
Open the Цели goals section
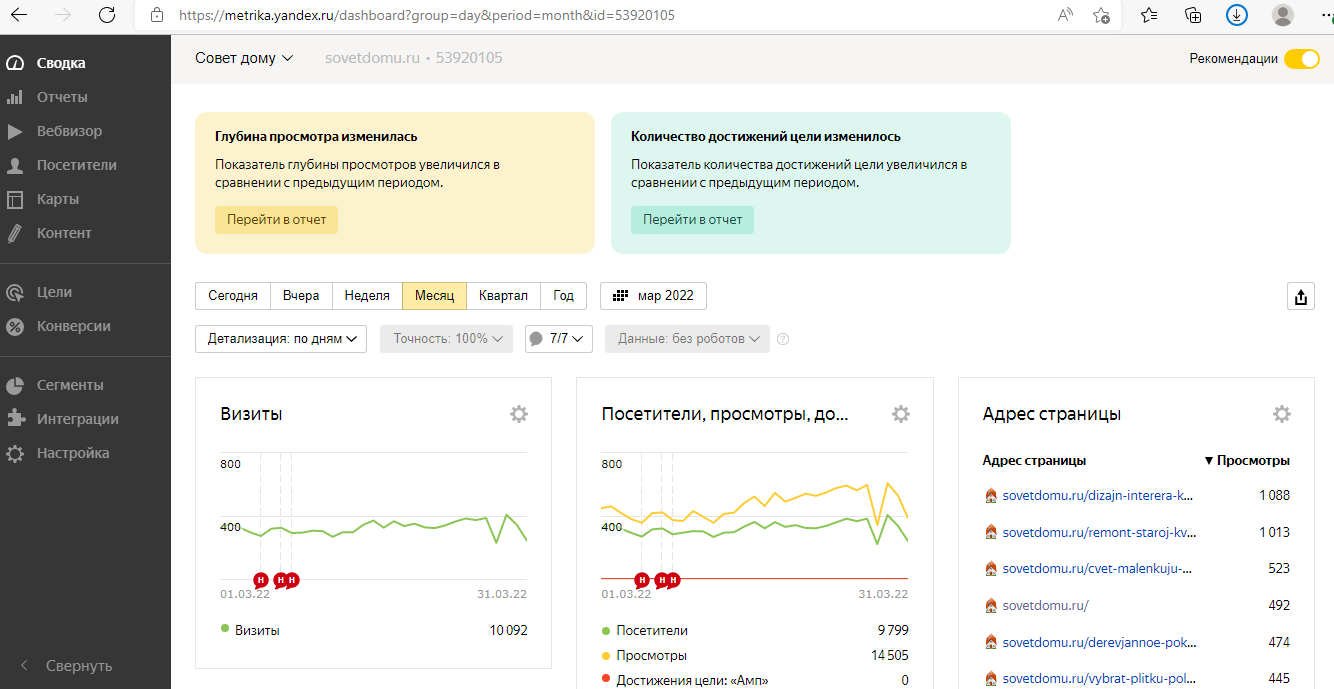tap(54, 292)
